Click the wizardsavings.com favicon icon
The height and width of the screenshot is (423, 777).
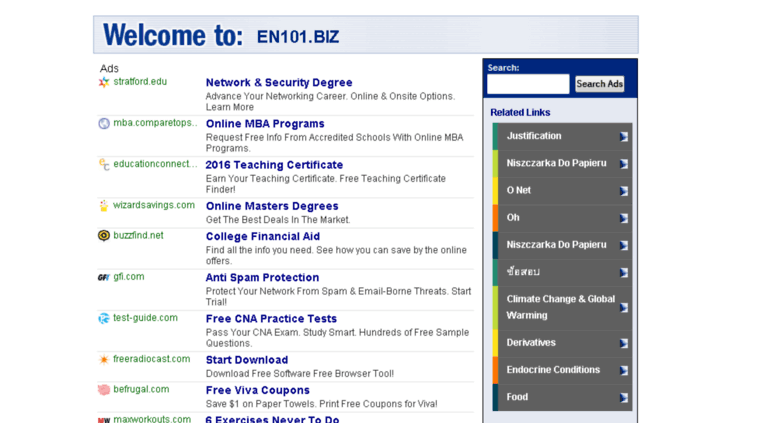104,206
